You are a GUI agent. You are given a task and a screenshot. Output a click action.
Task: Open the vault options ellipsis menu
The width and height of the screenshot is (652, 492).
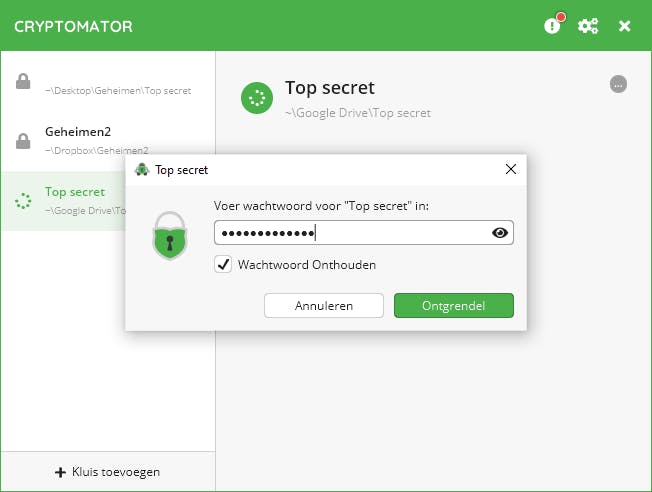click(619, 85)
